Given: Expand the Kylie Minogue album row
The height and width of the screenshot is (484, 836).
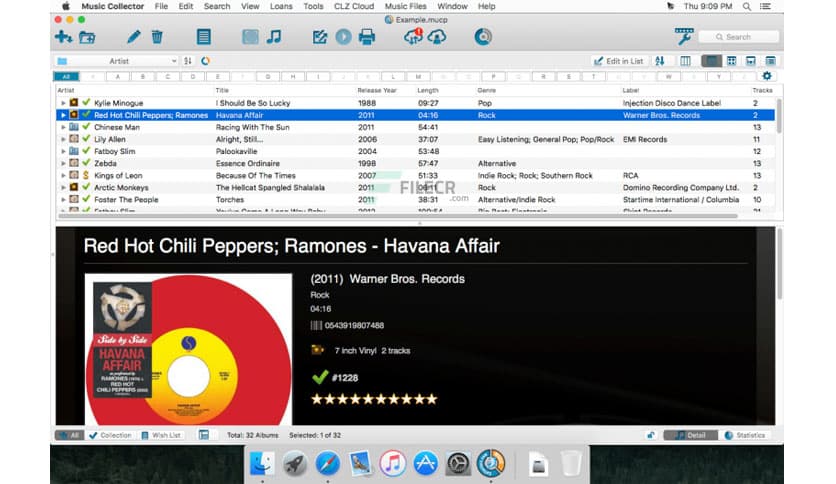Looking at the screenshot, I should [x=63, y=103].
